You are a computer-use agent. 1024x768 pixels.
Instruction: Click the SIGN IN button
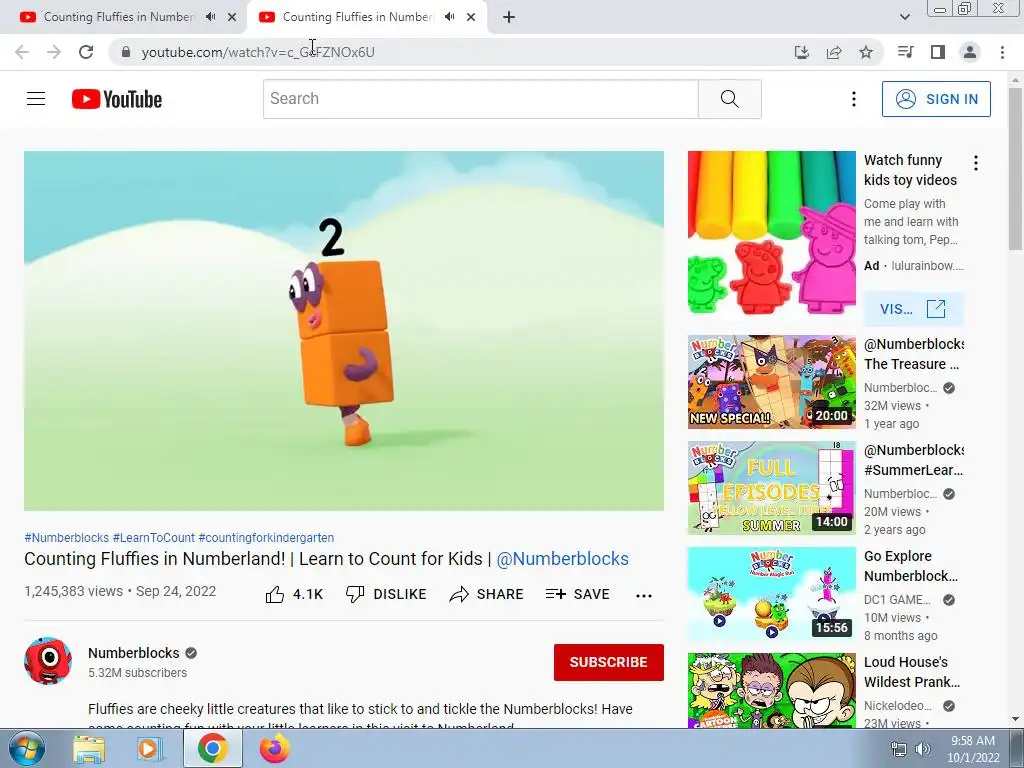pos(936,99)
